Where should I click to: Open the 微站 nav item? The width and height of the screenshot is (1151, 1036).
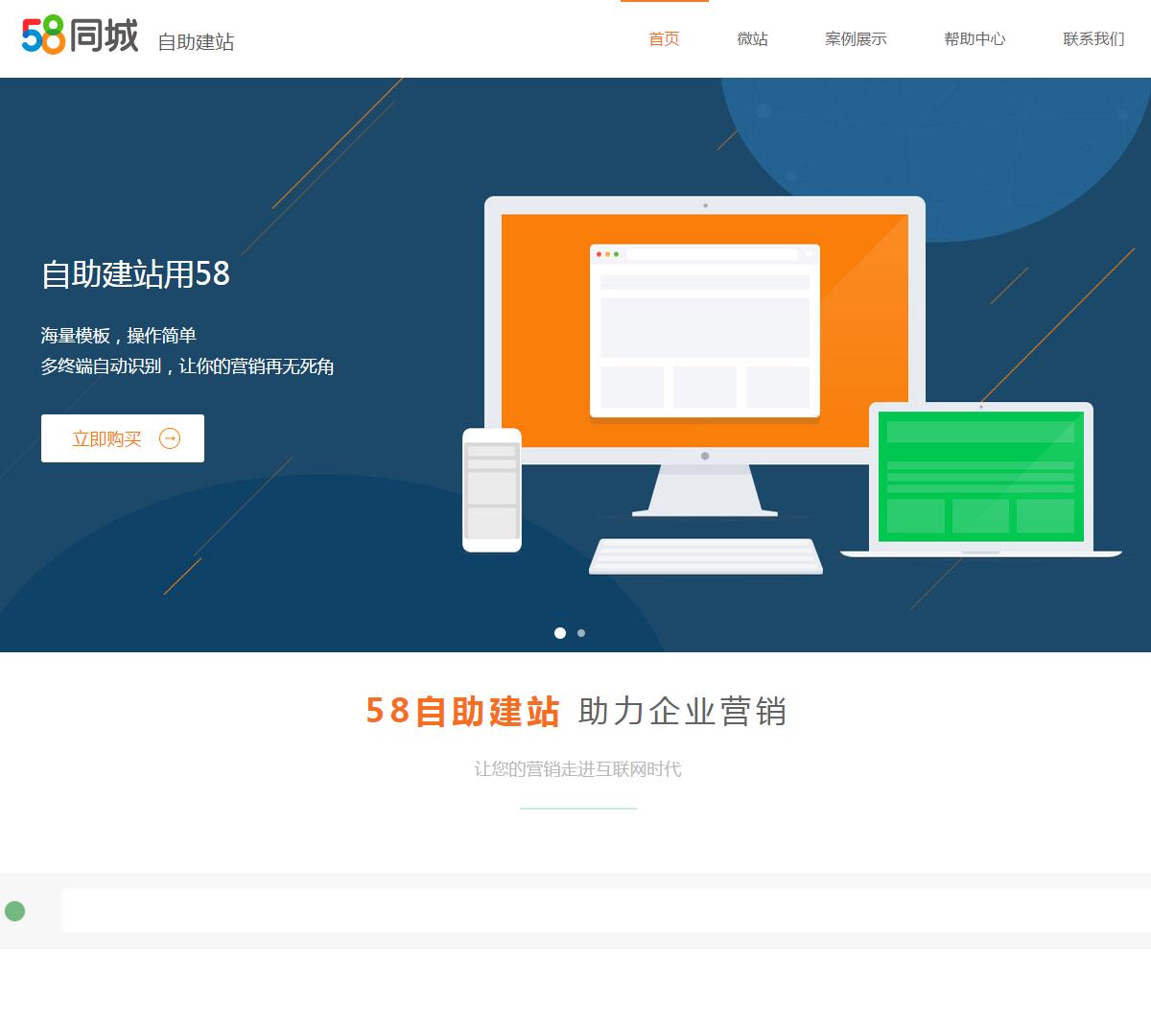(752, 38)
